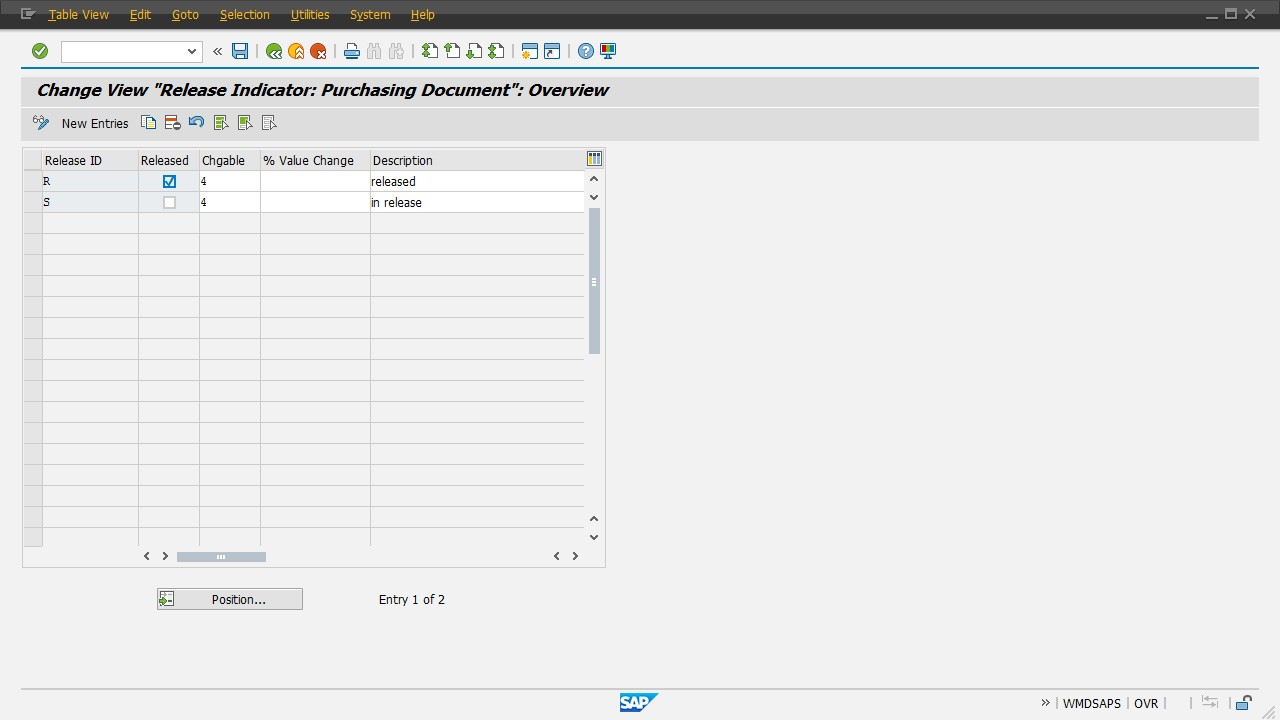The image size is (1280, 720).
Task: Click the Undo Change icon
Action: click(196, 123)
